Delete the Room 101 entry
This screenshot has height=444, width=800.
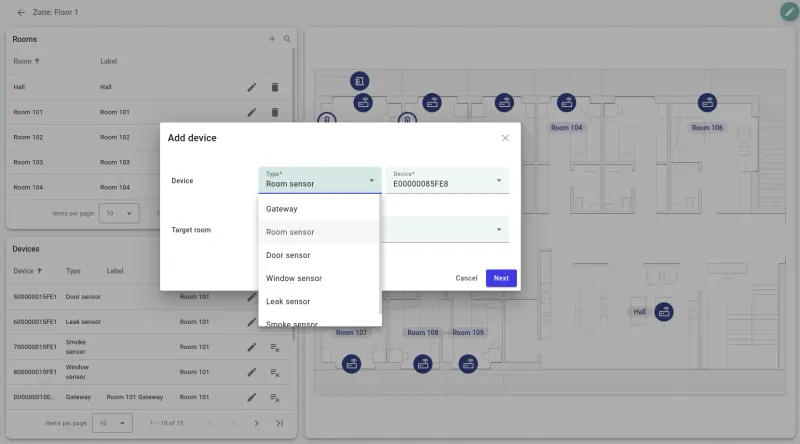[275, 112]
